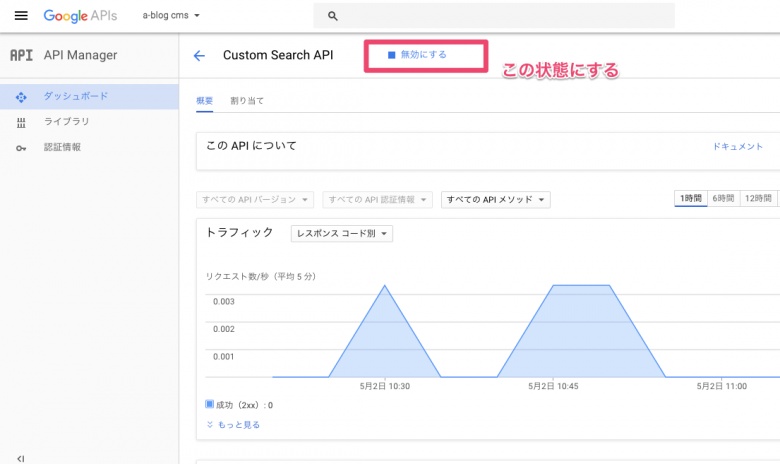Click the dashboard icon in sidebar
Screen dimensions: 780x464
pyautogui.click(x=21, y=97)
